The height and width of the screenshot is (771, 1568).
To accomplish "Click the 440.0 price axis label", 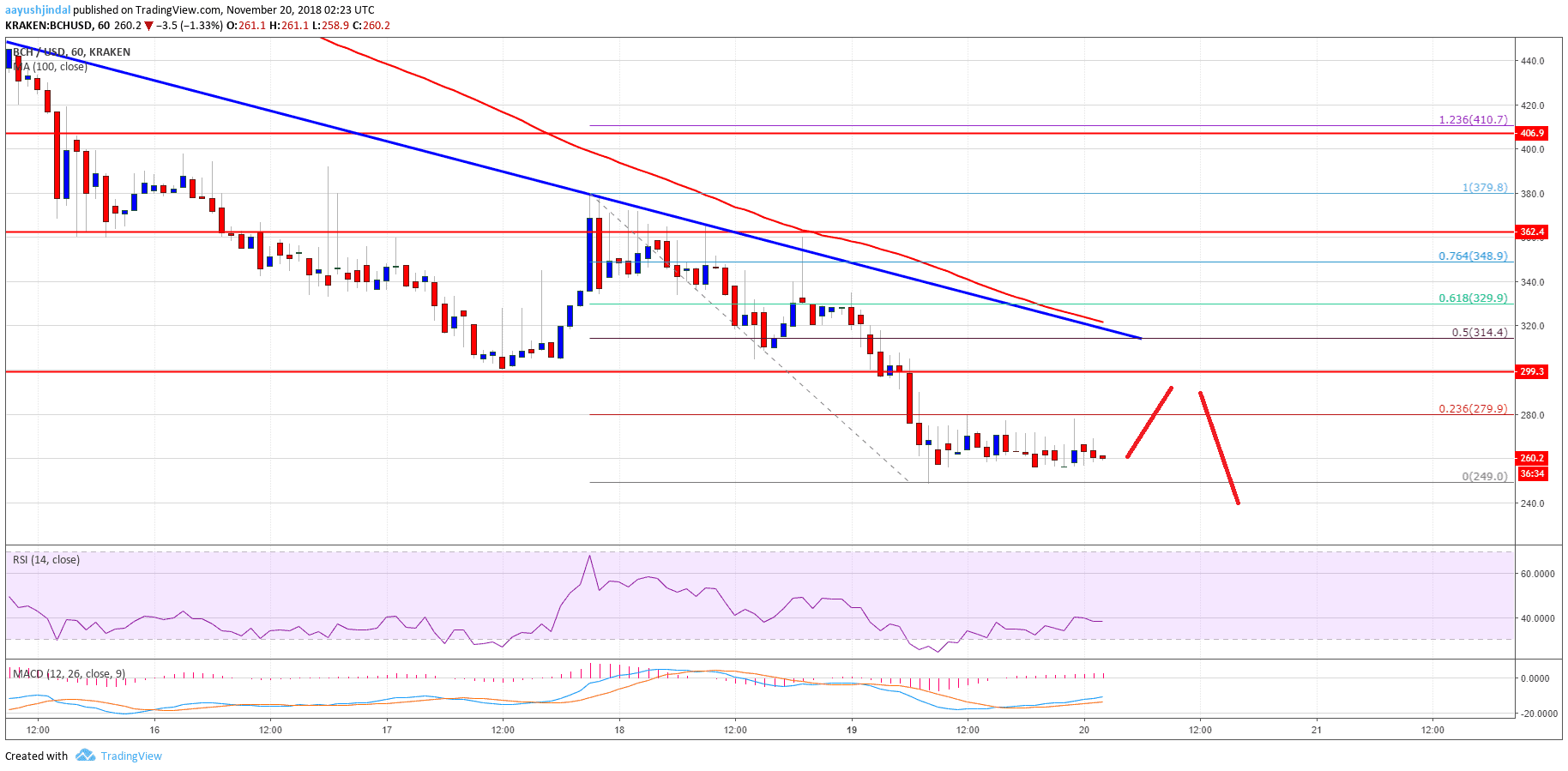I will (1532, 61).
